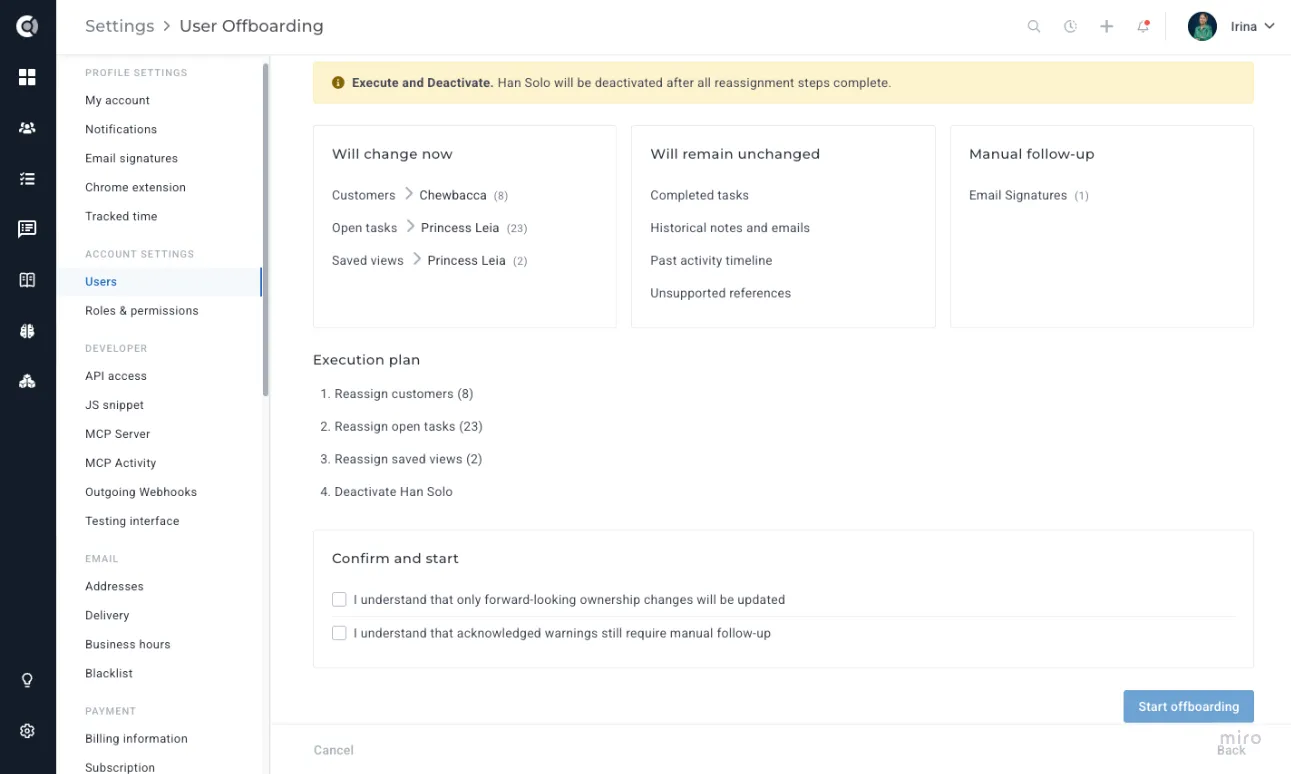Click the Start offboarding button
Screen dimensions: 1291x774
tap(1188, 706)
